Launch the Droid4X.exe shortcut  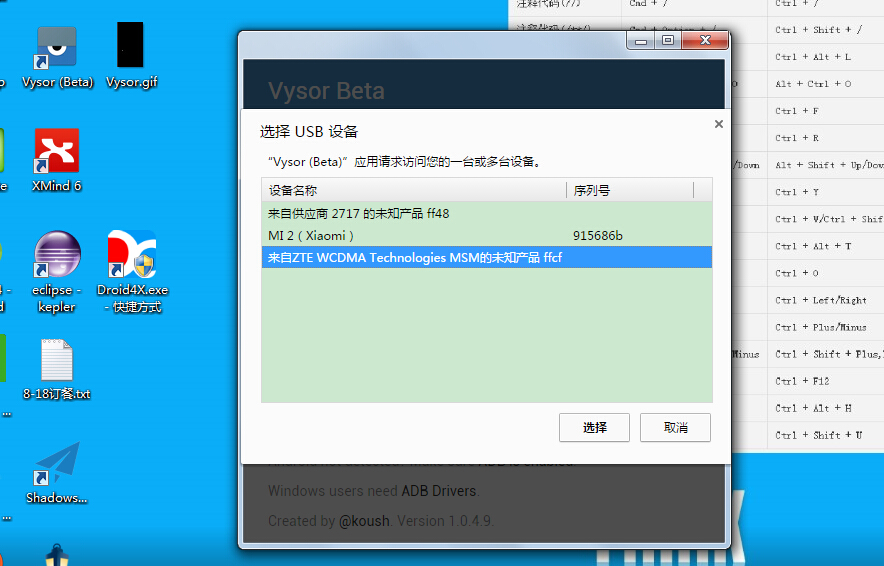tap(132, 257)
